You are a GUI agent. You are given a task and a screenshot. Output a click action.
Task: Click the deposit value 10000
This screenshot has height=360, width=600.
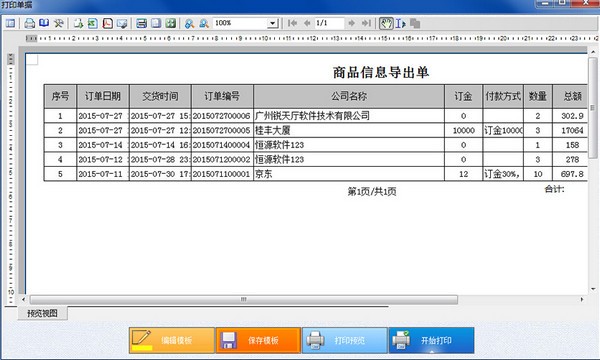click(x=463, y=130)
